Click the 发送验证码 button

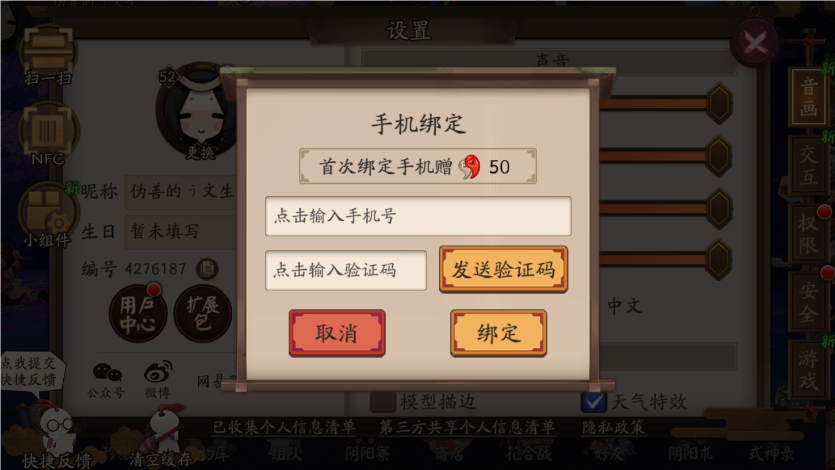pos(503,269)
